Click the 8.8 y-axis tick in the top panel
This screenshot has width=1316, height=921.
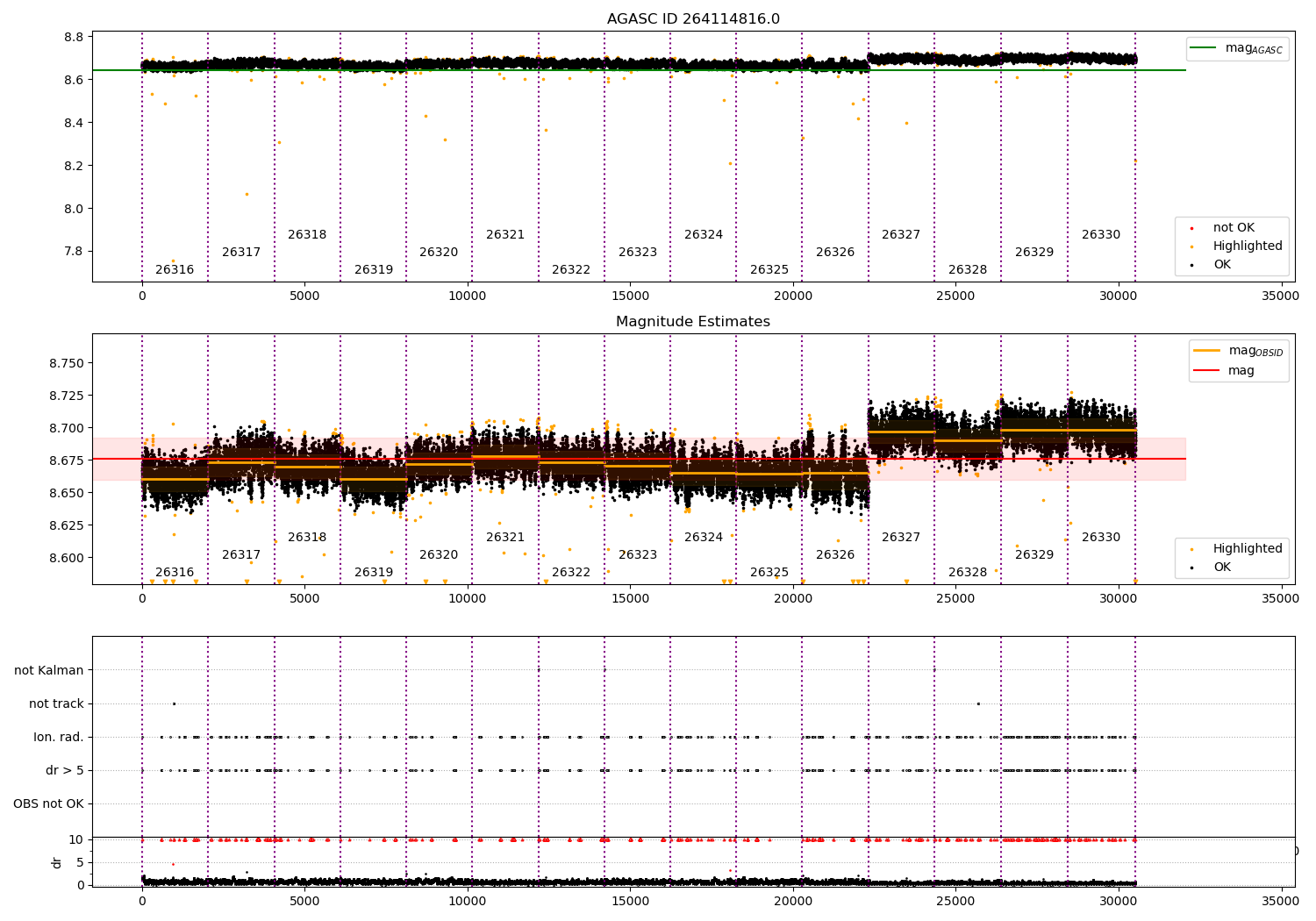click(75, 38)
